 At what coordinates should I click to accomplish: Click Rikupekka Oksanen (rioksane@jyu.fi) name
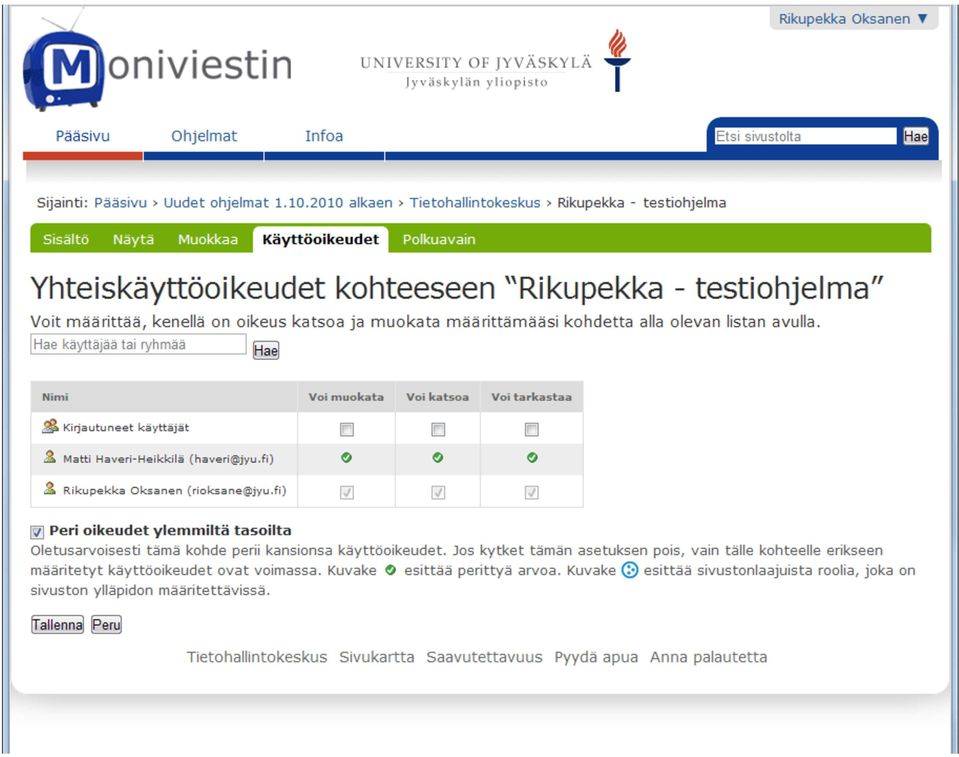pos(174,490)
